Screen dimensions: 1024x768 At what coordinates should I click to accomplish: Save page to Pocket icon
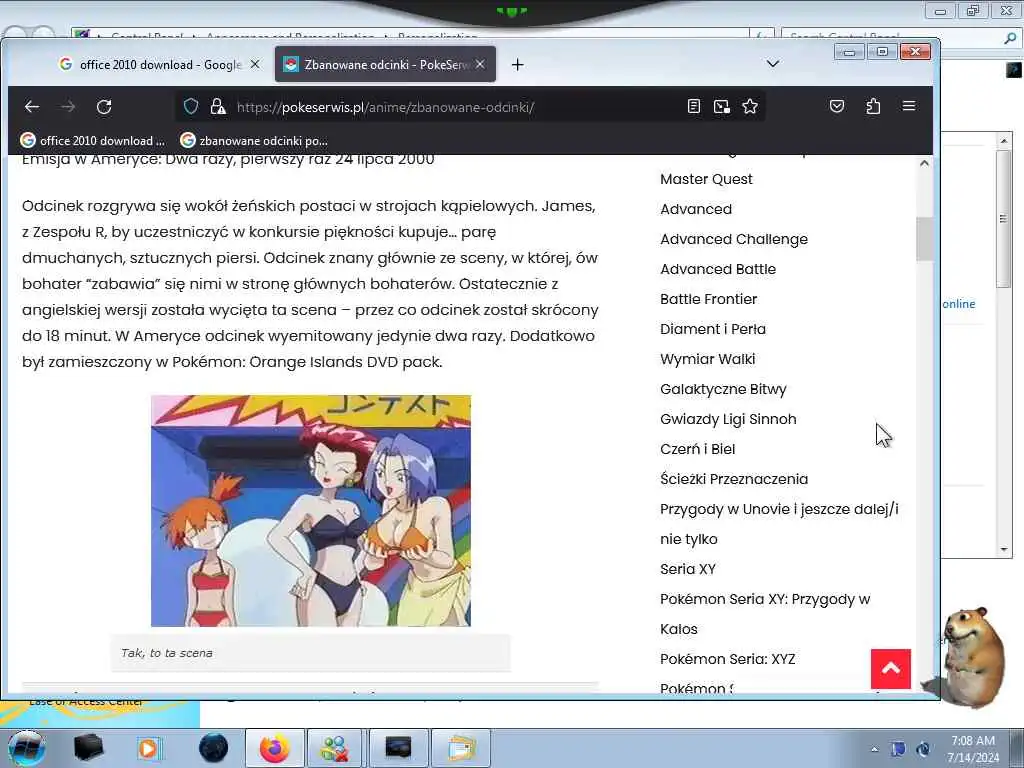[837, 106]
